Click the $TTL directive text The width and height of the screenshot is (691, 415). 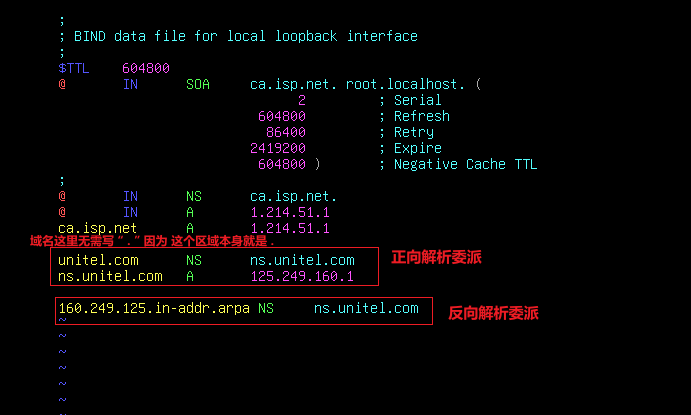[x=74, y=68]
